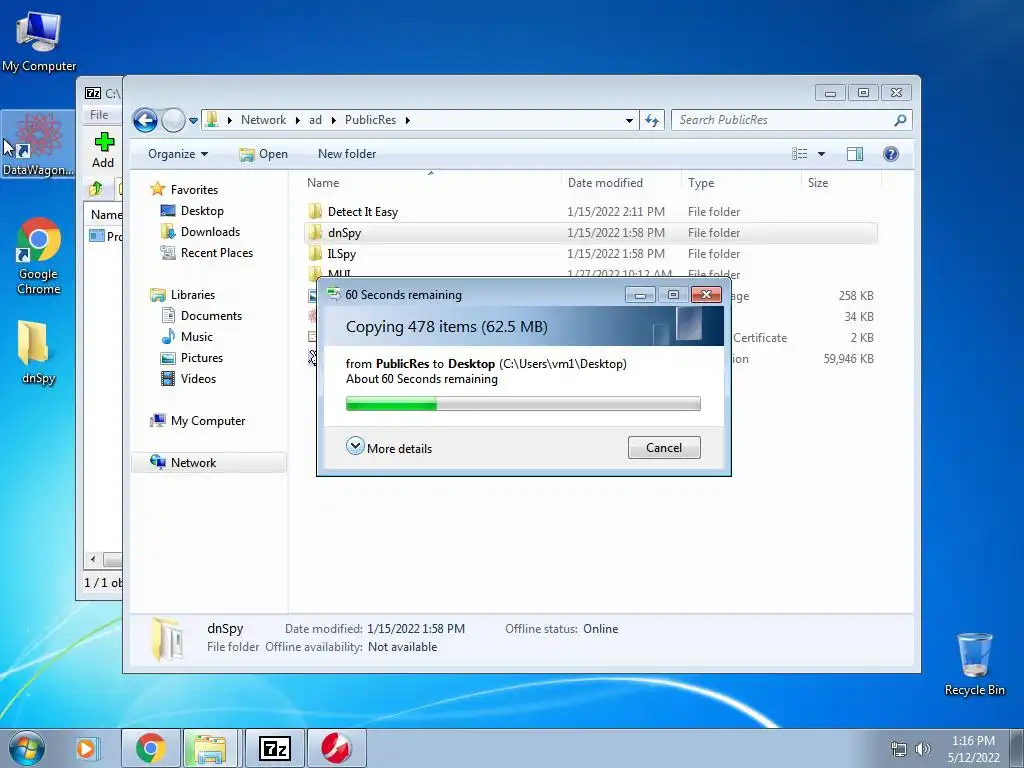Click the disabled forward navigation button
1024x768 pixels.
[x=173, y=120]
